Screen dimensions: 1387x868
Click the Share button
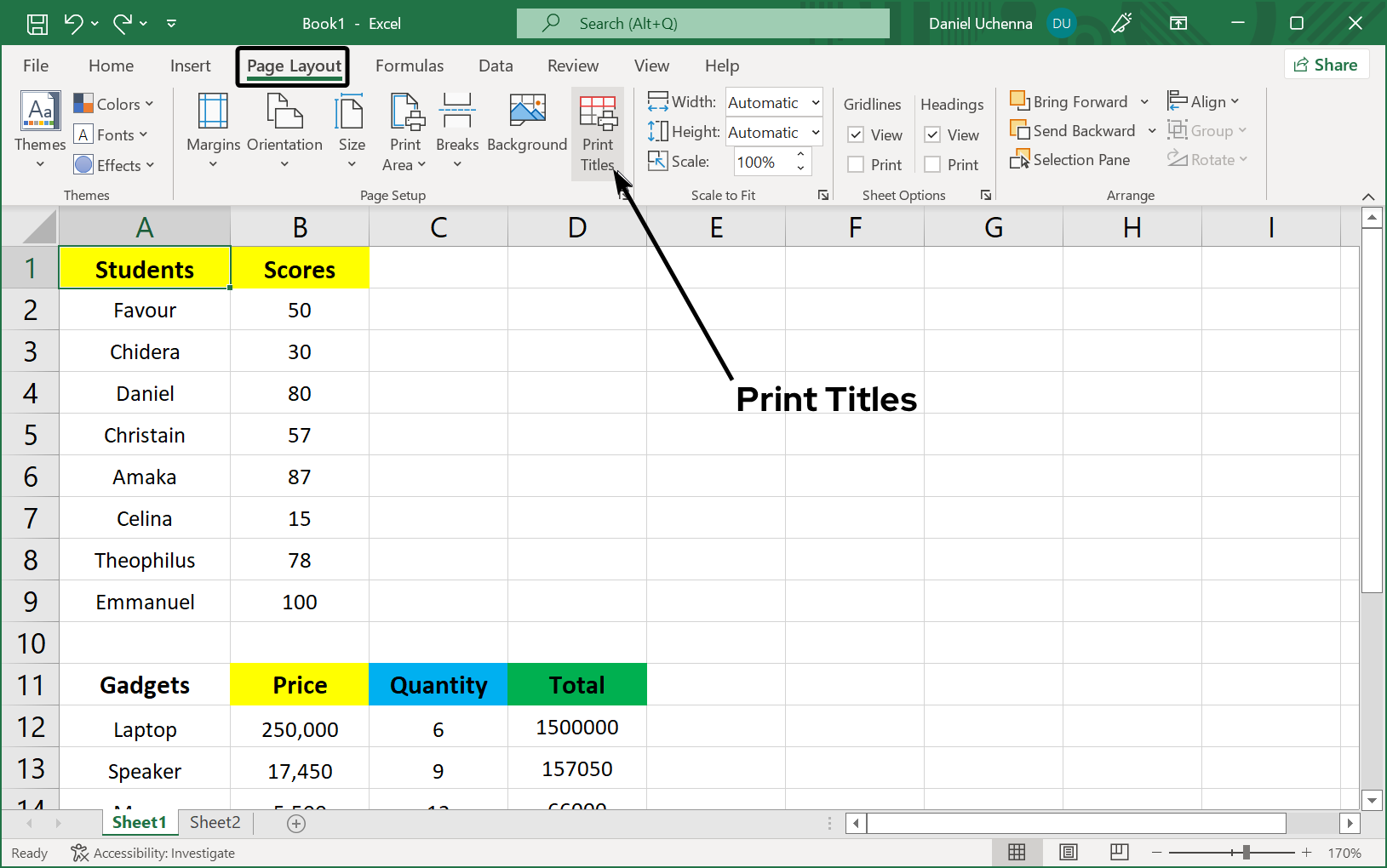click(x=1326, y=64)
